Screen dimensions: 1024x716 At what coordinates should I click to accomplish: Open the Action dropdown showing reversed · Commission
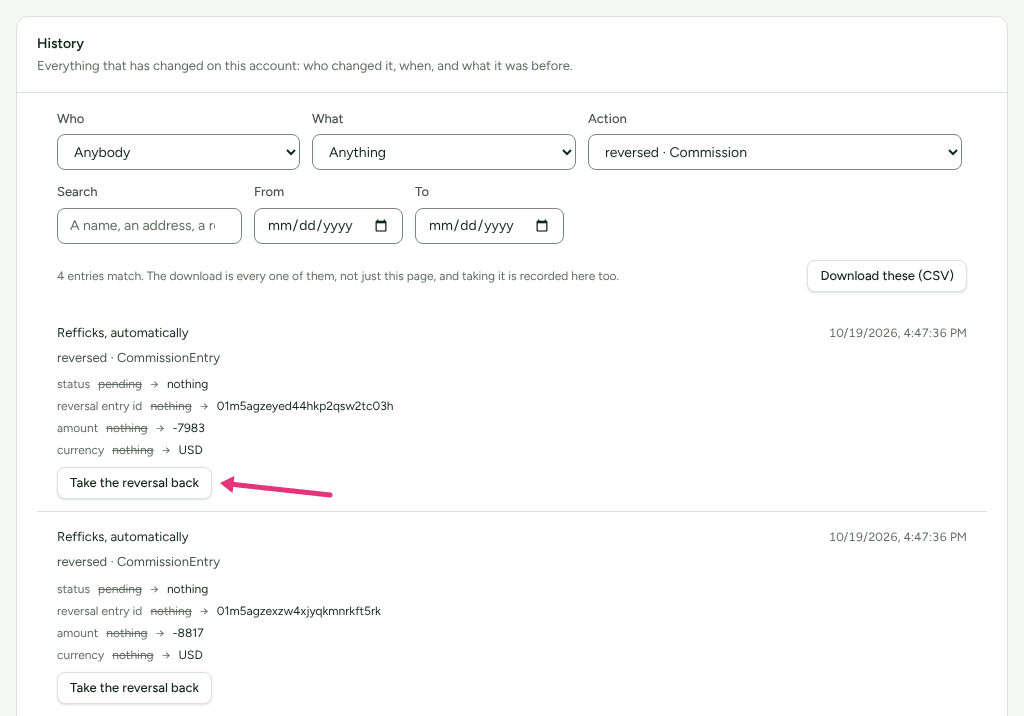[775, 152]
